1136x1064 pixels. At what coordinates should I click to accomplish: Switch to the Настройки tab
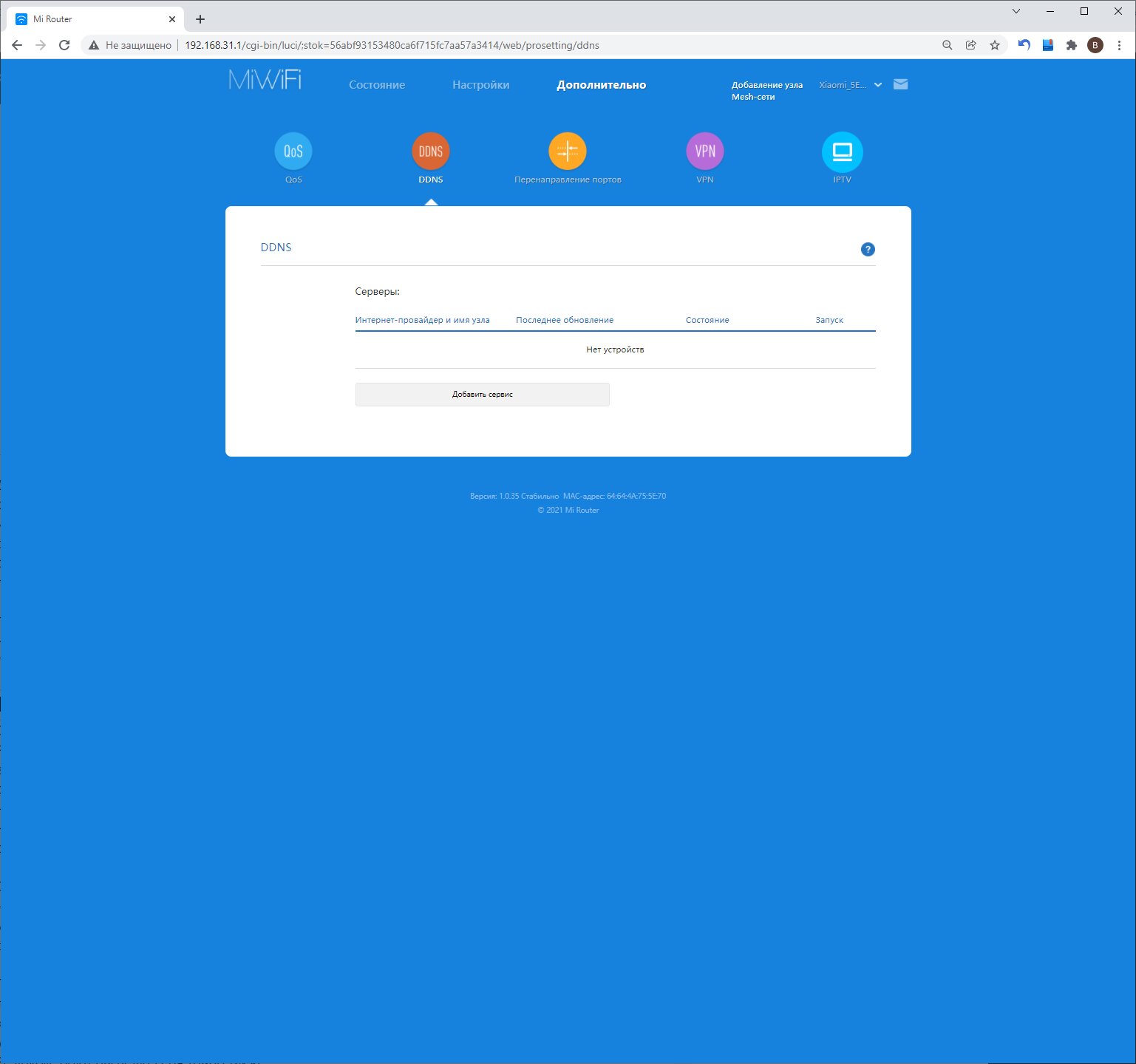pos(481,85)
